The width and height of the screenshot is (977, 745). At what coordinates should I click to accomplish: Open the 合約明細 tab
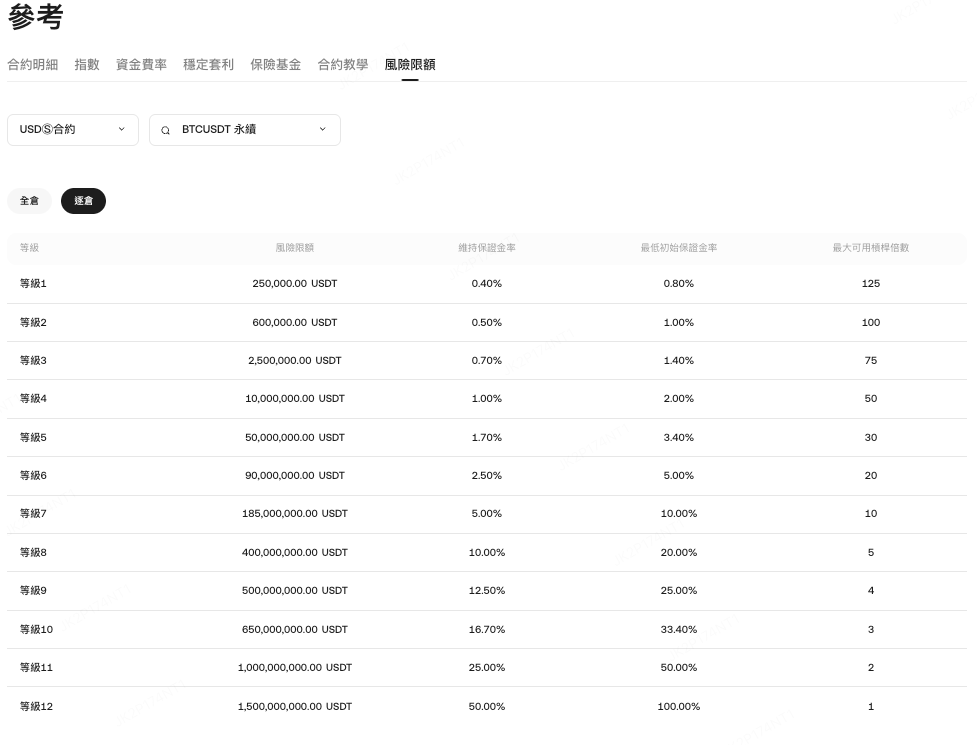pyautogui.click(x=32, y=65)
